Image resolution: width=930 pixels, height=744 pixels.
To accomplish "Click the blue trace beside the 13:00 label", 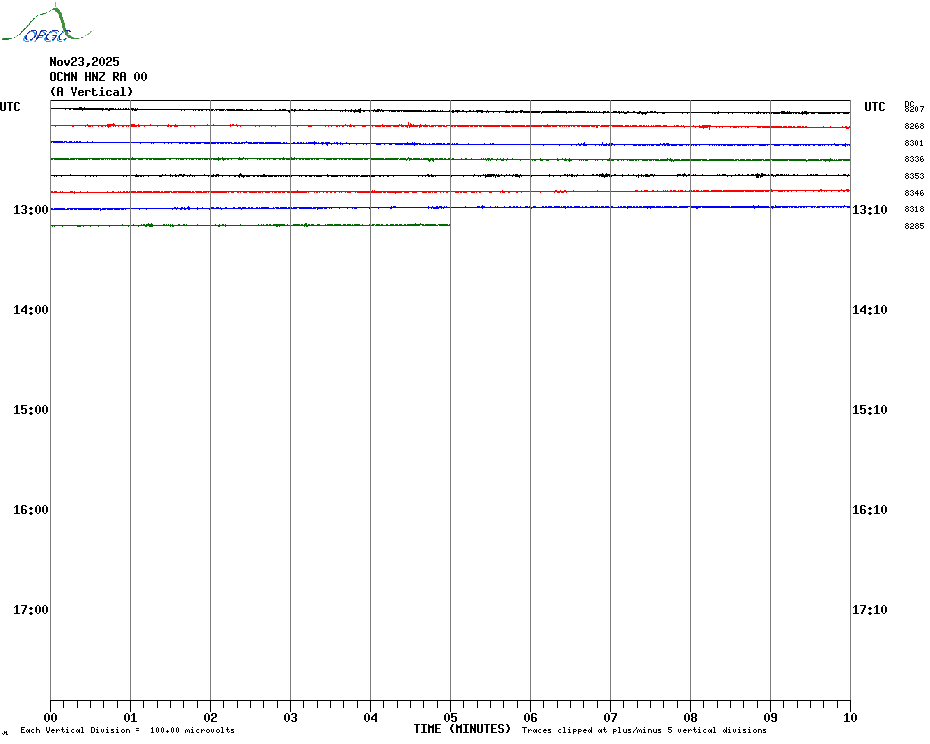I will click(450, 208).
